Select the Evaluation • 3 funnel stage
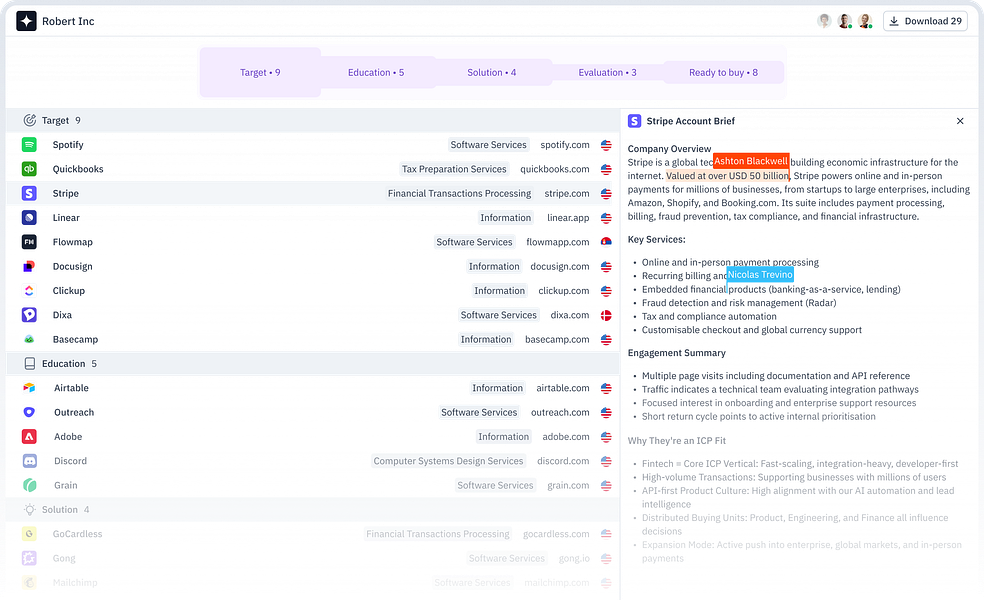The width and height of the screenshot is (984, 600). 607,73
